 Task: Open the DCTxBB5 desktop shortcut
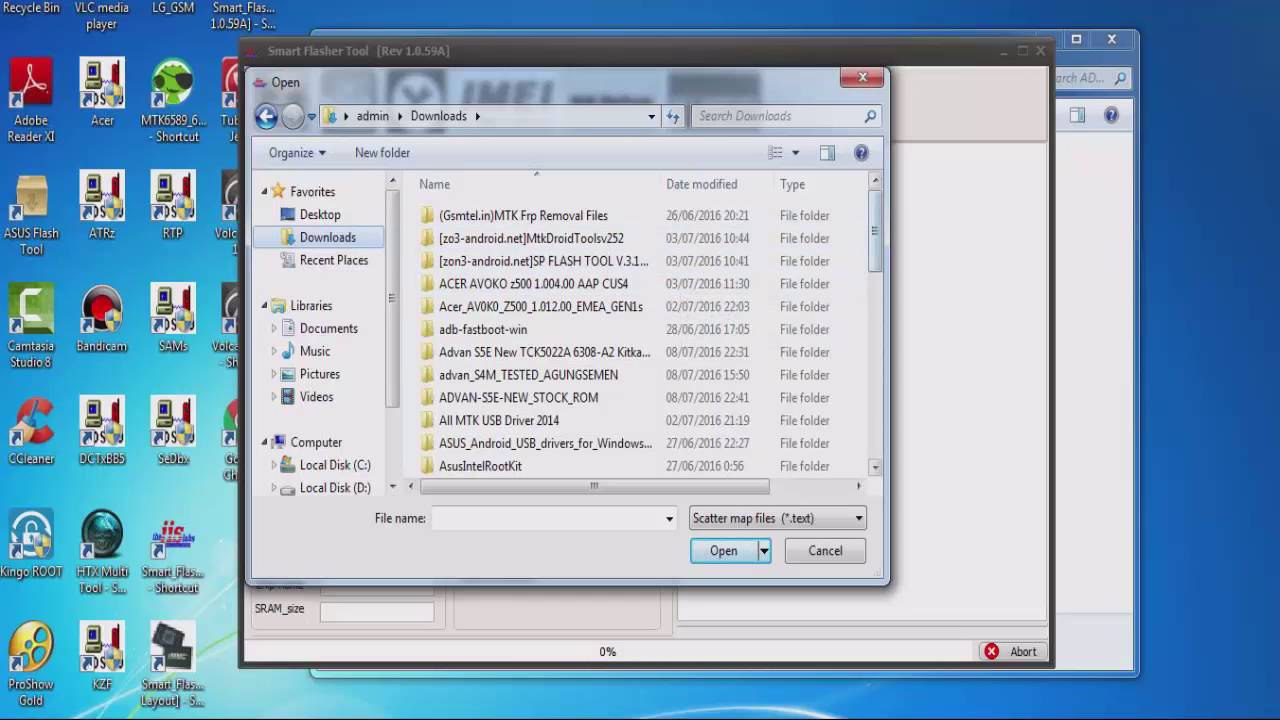point(102,431)
